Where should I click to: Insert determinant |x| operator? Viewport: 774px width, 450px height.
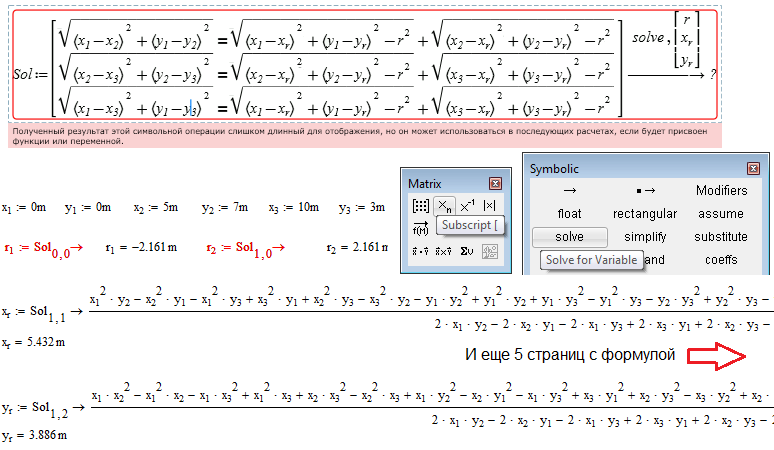tap(489, 206)
